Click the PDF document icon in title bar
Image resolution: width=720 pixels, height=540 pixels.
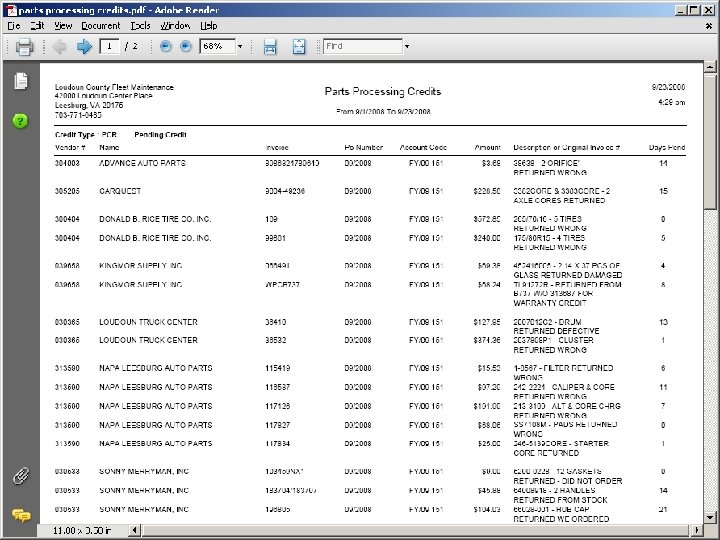pos(11,10)
